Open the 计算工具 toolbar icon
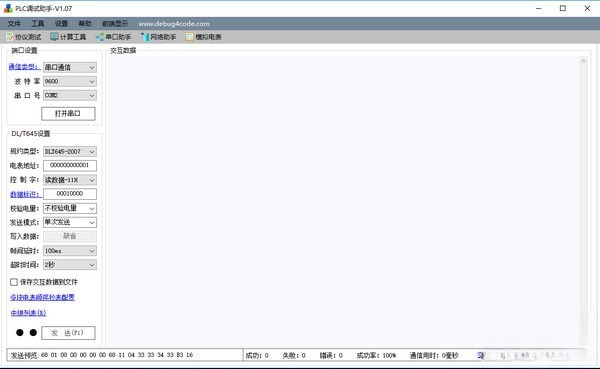The image size is (600, 369). [54, 37]
